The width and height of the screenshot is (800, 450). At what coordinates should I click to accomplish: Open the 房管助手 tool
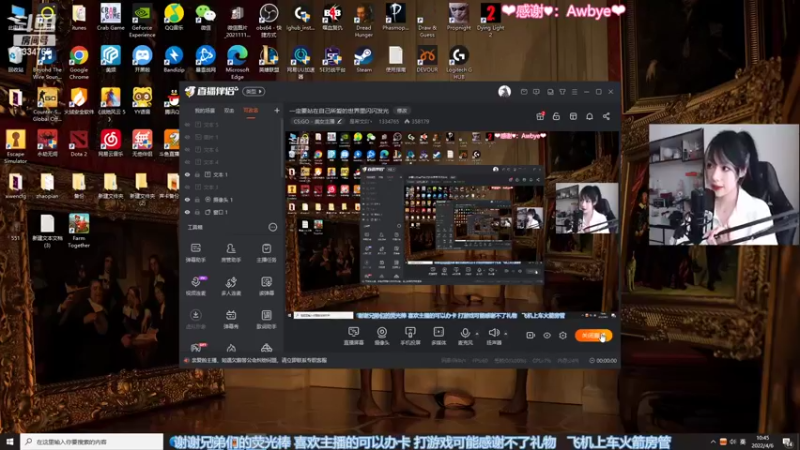point(231,253)
